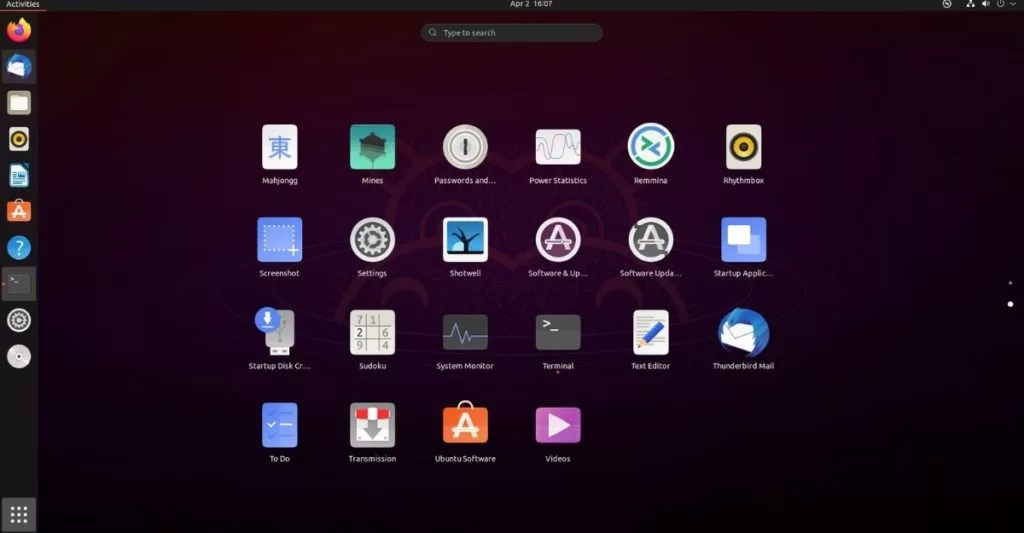Screen dimensions: 1024x533
Task: Open Help from the dock
Action: click(19, 248)
